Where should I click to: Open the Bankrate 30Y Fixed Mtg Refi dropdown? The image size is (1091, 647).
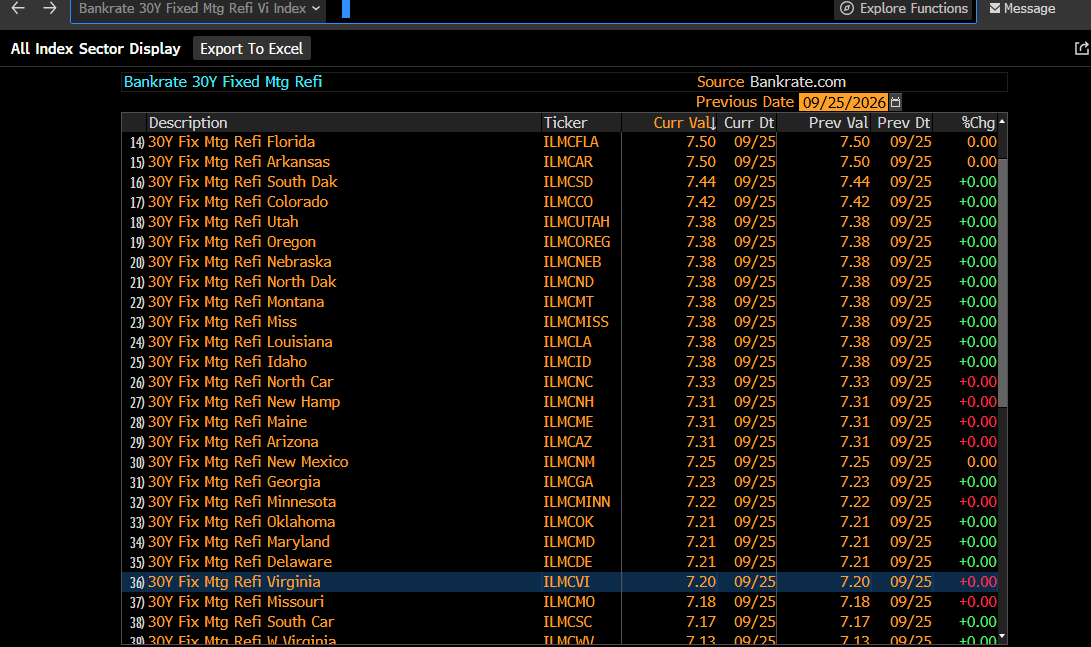pyautogui.click(x=198, y=9)
